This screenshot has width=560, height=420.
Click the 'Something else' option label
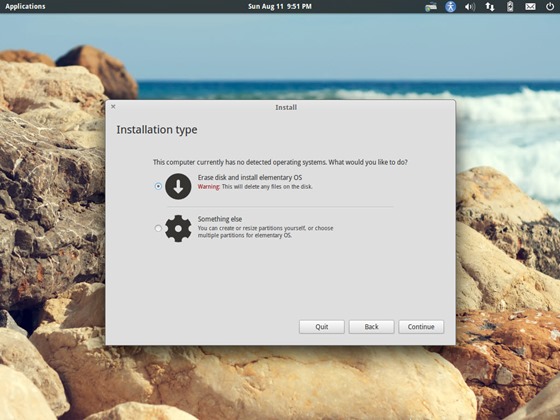(x=220, y=219)
